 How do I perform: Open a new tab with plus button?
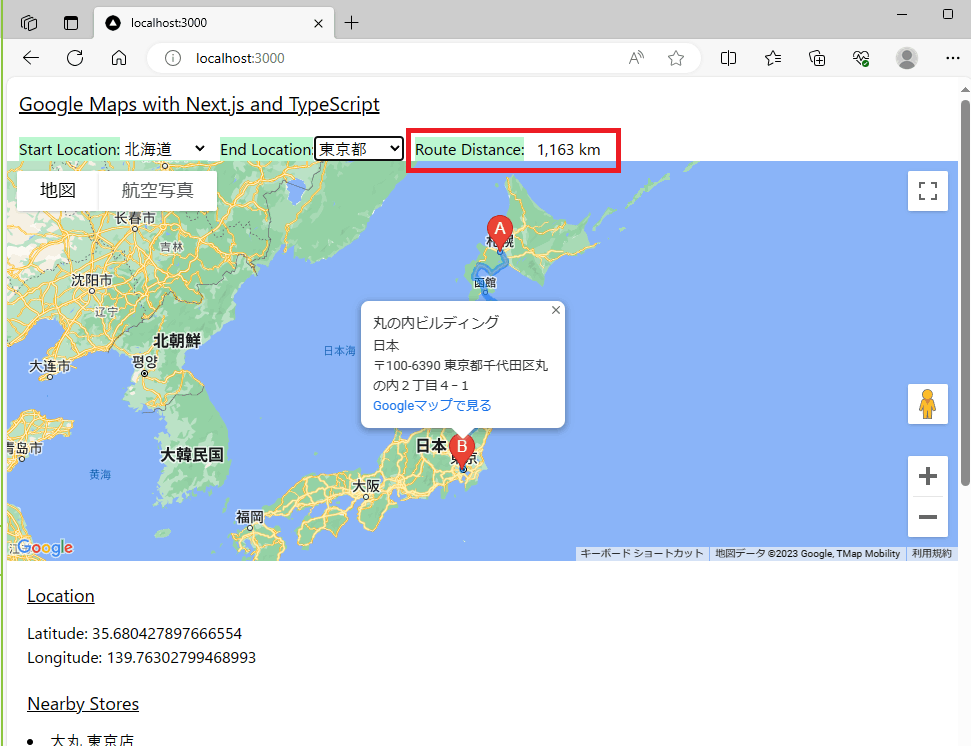click(x=351, y=23)
